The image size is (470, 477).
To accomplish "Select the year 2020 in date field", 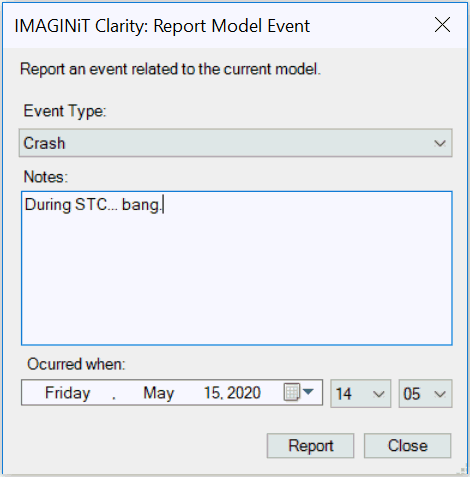I will point(244,393).
